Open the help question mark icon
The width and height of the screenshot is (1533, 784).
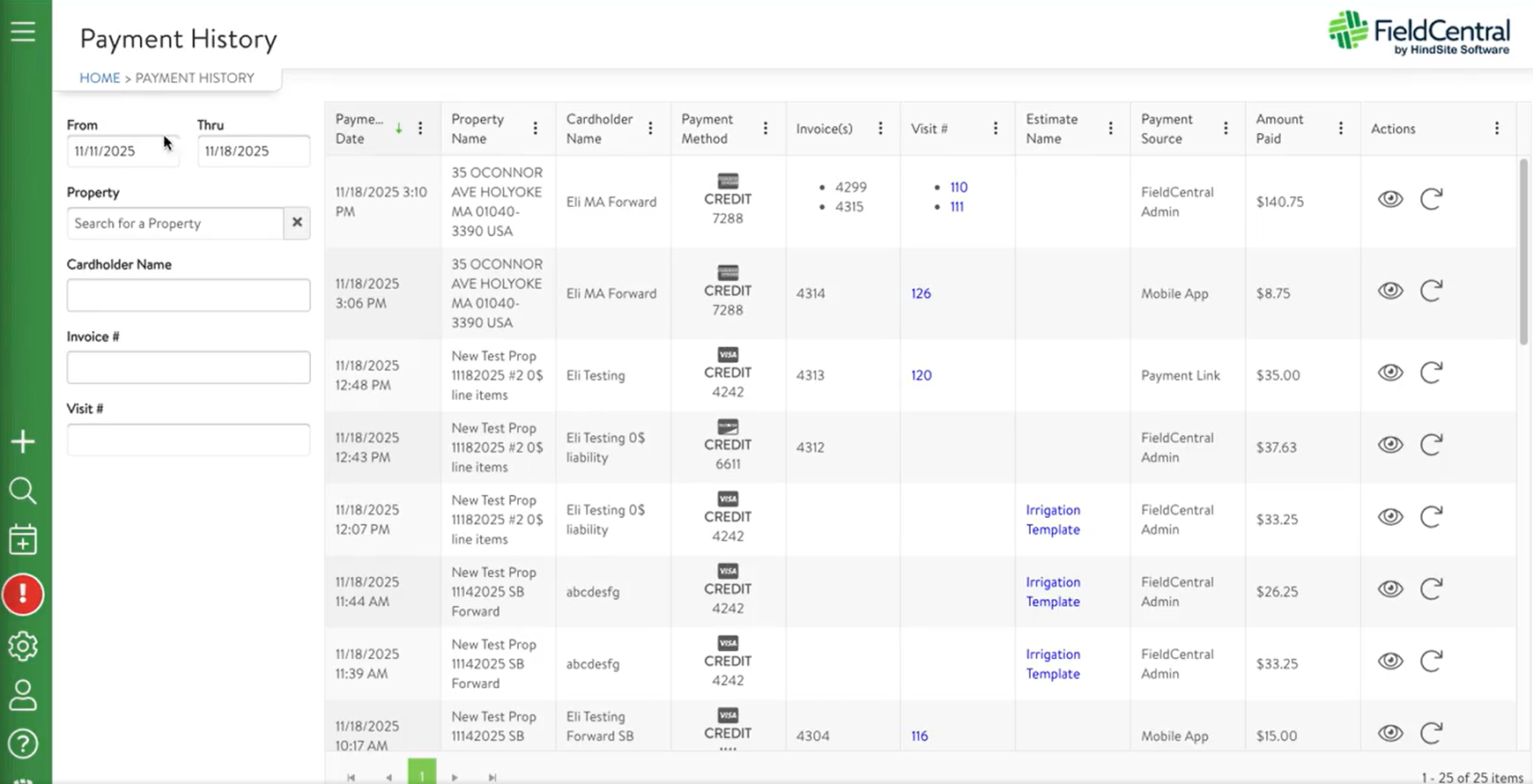23,744
